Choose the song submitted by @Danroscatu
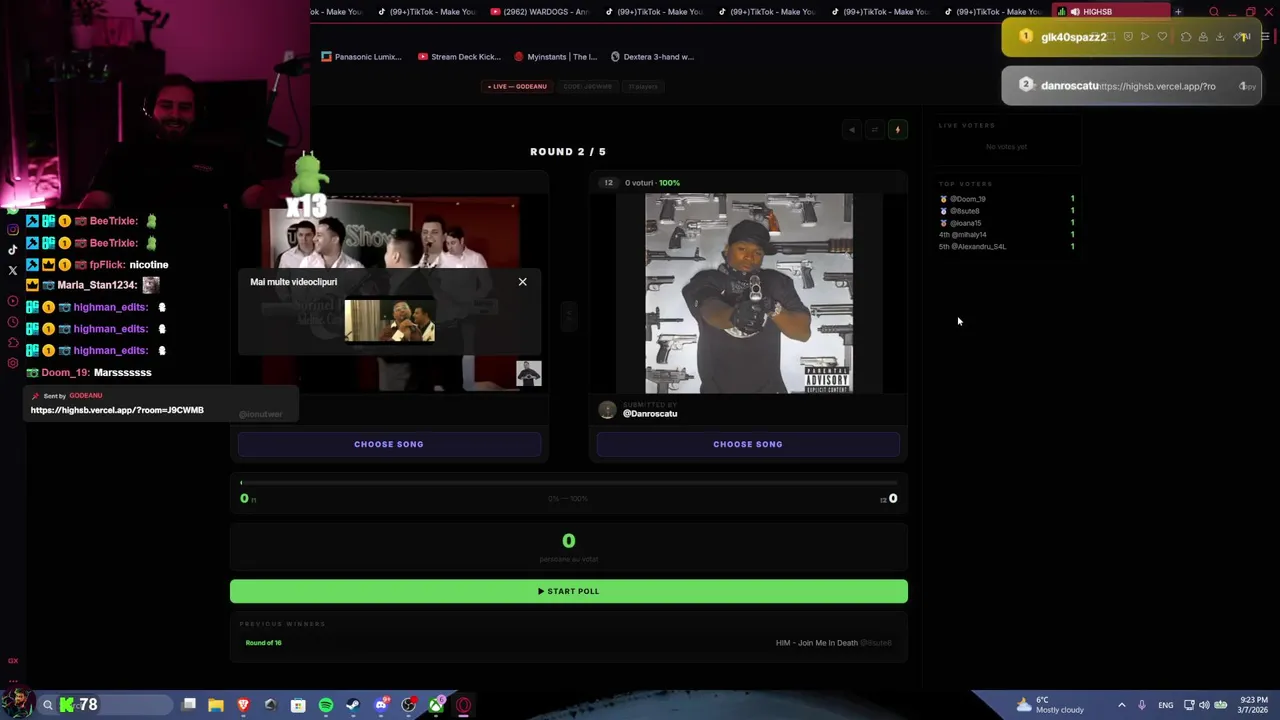 click(748, 444)
